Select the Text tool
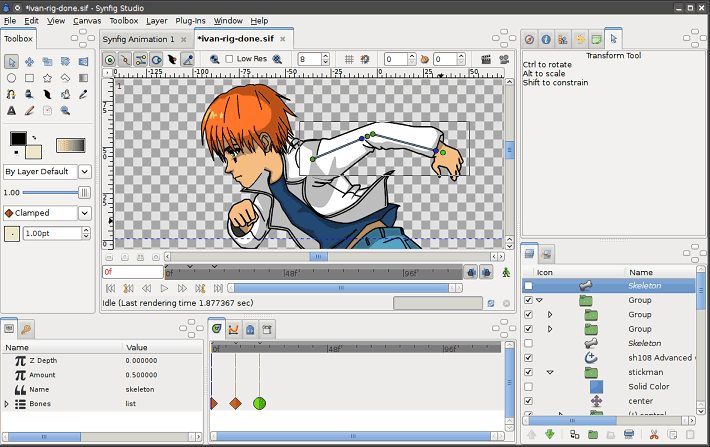This screenshot has width=710, height=447. [11, 110]
